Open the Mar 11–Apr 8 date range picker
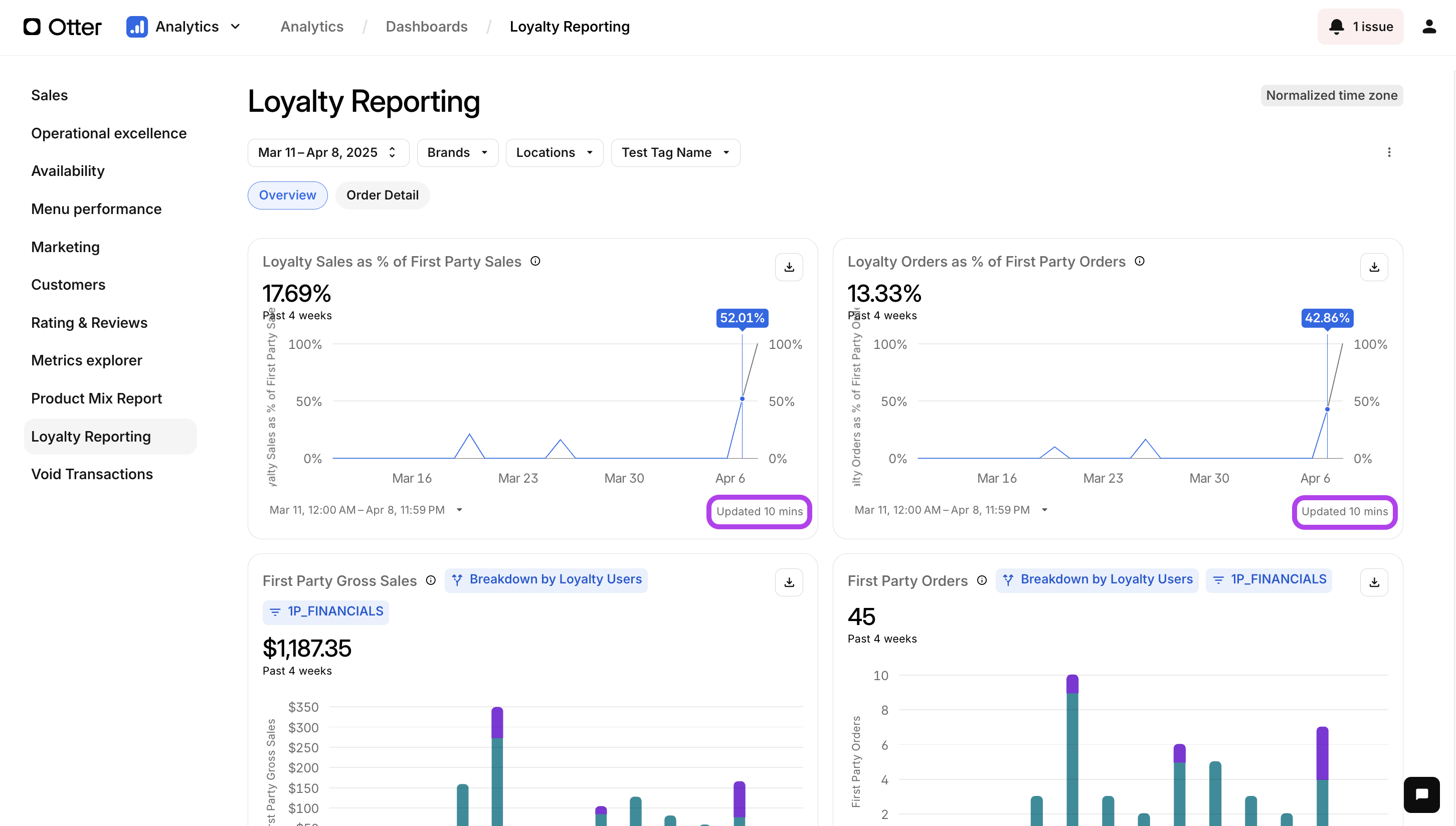The width and height of the screenshot is (1456, 826). point(327,152)
